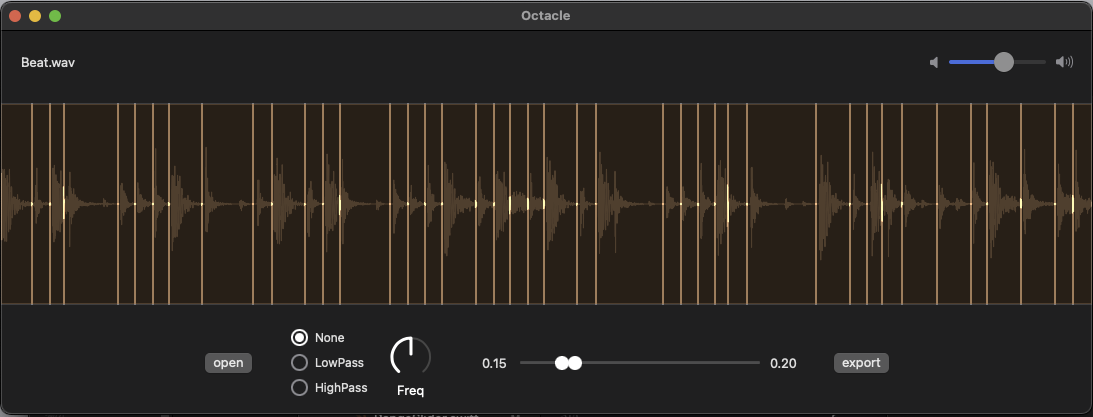This screenshot has width=1093, height=417.
Task: Click the volume slider knob
Action: pos(1004,62)
